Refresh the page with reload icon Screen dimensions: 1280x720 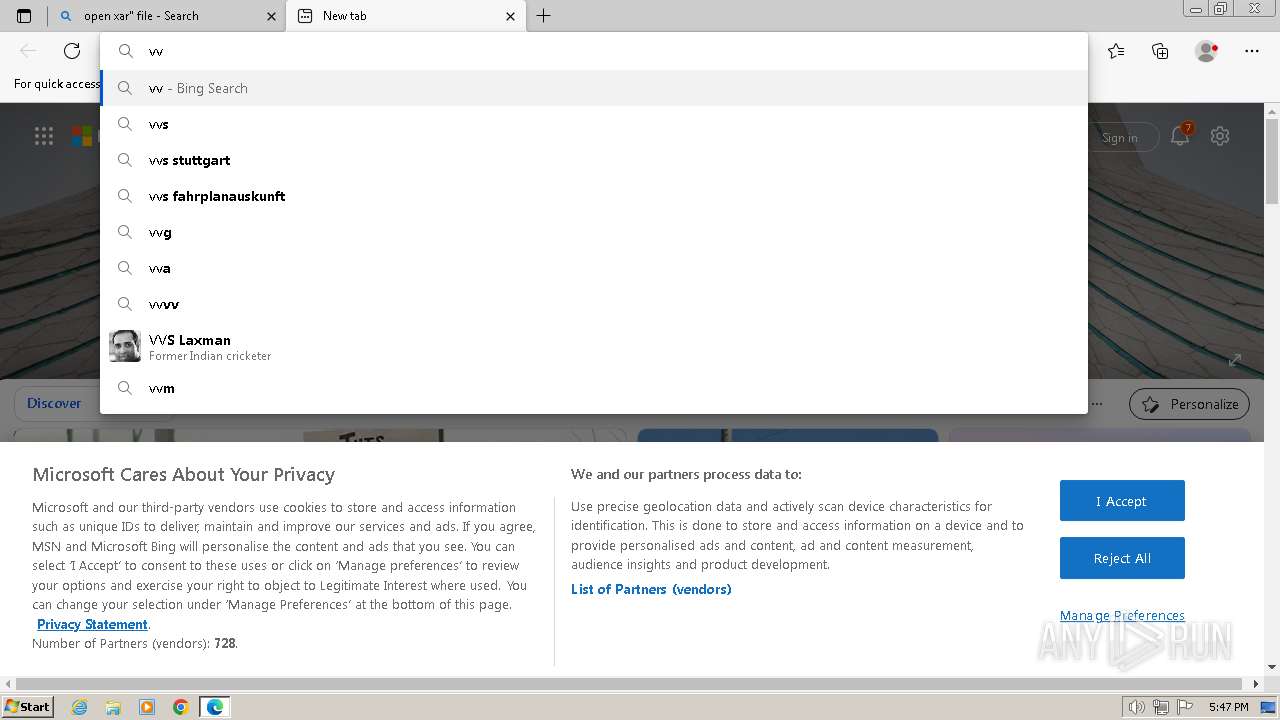click(72, 51)
